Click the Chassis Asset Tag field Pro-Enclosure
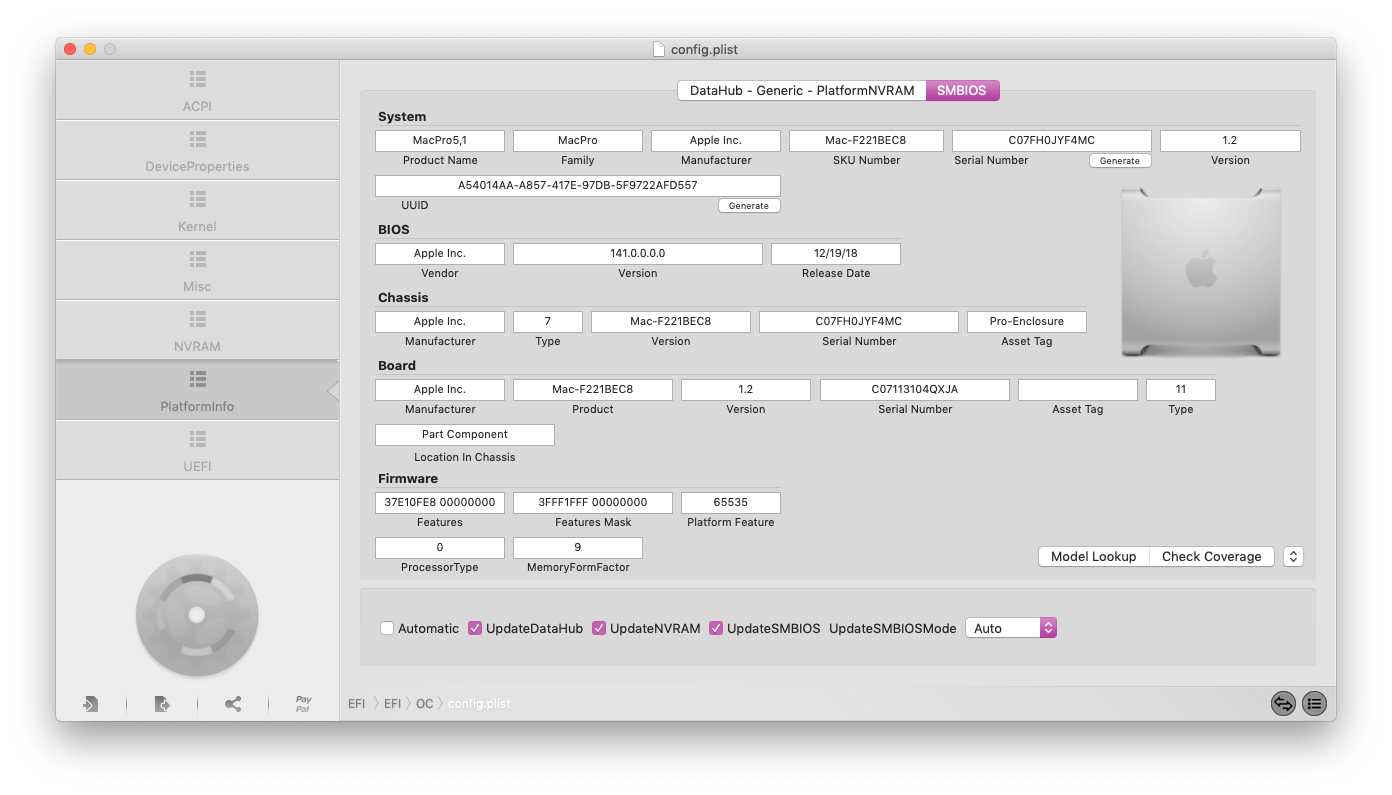This screenshot has height=795, width=1392. click(1027, 322)
